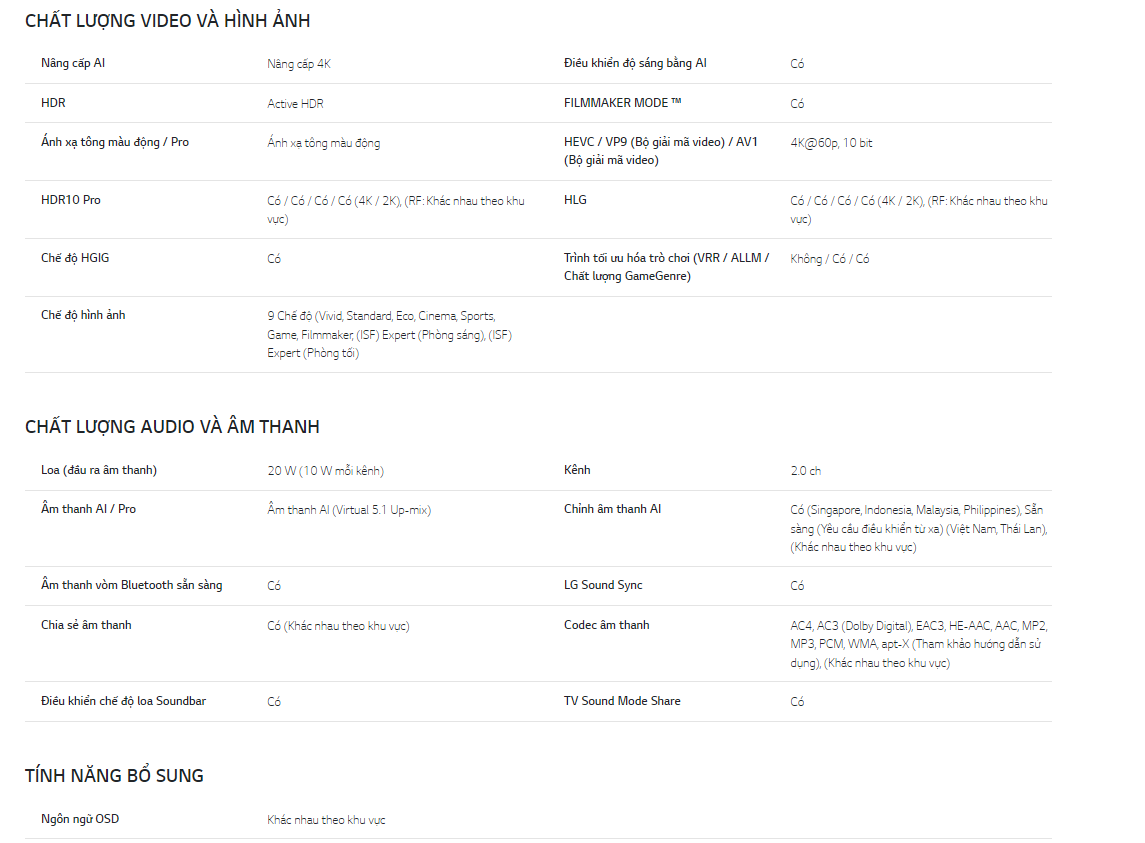Click the Ngôn ngữ OSD label
This screenshot has width=1145, height=843.
[x=80, y=819]
